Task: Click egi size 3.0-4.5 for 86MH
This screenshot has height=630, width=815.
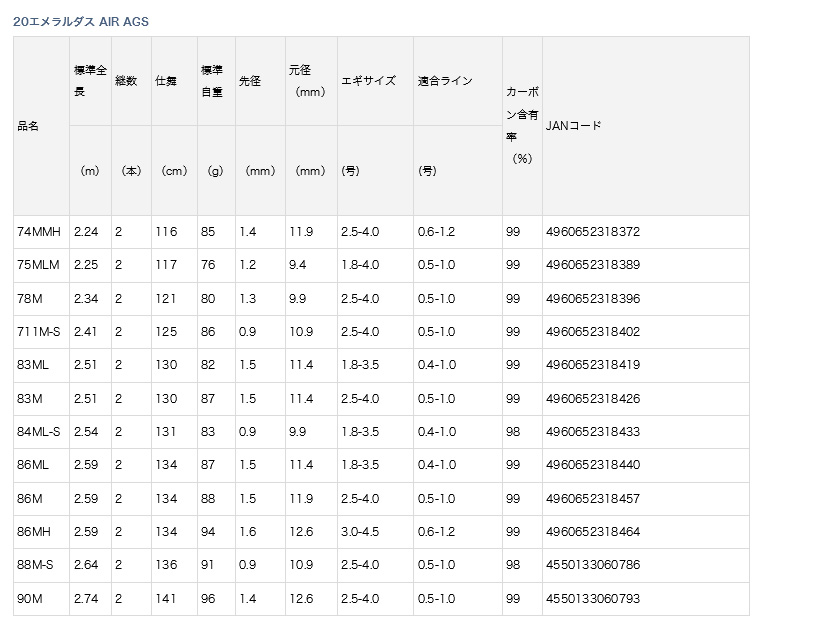Action: (x=360, y=532)
